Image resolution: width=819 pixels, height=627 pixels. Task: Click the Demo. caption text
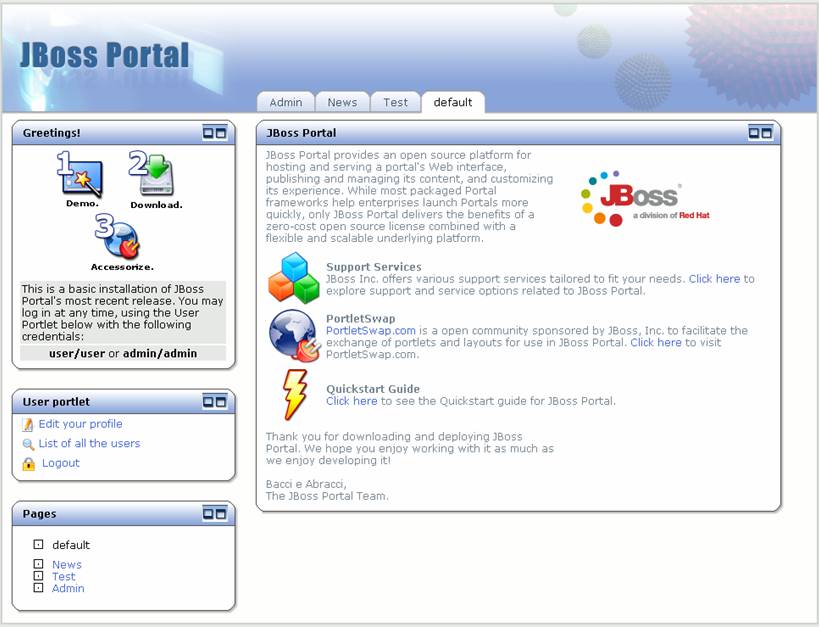coord(82,204)
